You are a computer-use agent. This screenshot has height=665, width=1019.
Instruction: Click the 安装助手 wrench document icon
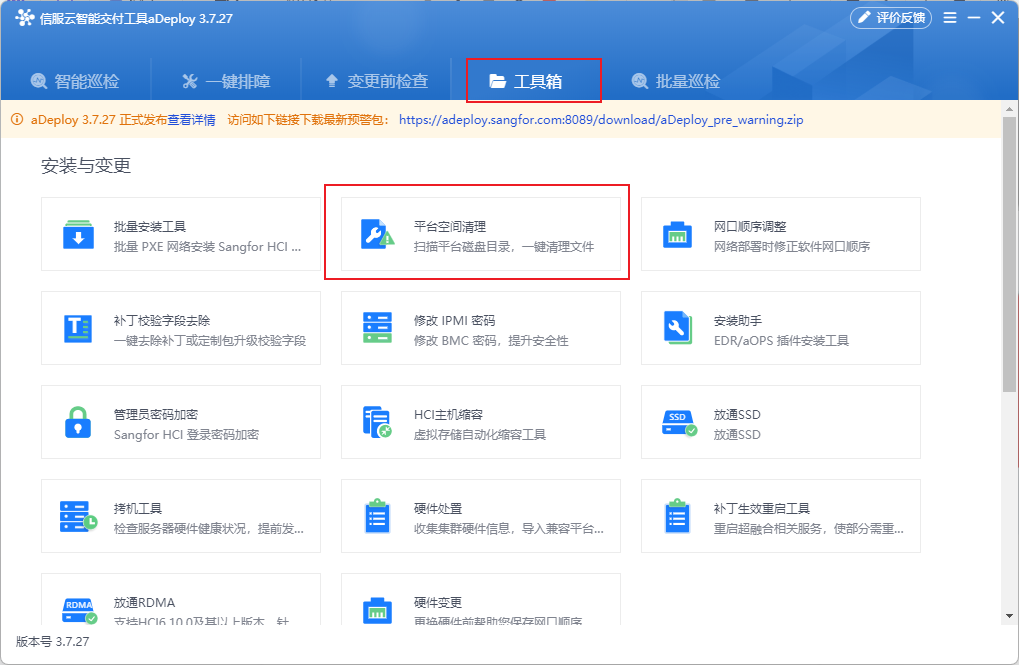click(x=678, y=328)
